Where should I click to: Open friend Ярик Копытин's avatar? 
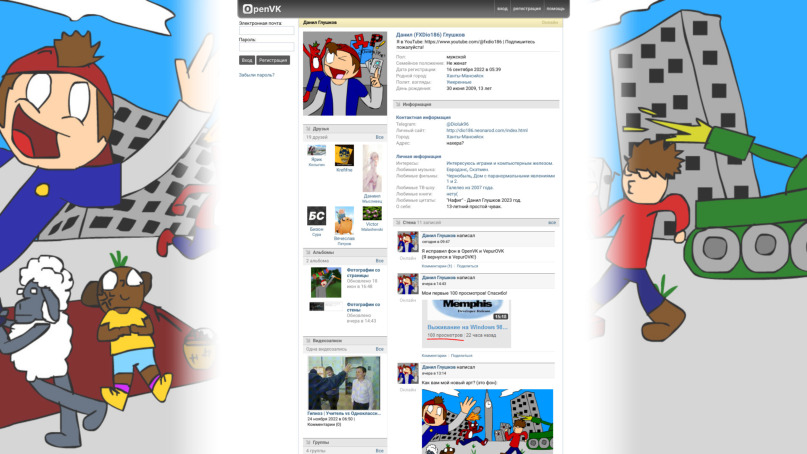(x=317, y=150)
